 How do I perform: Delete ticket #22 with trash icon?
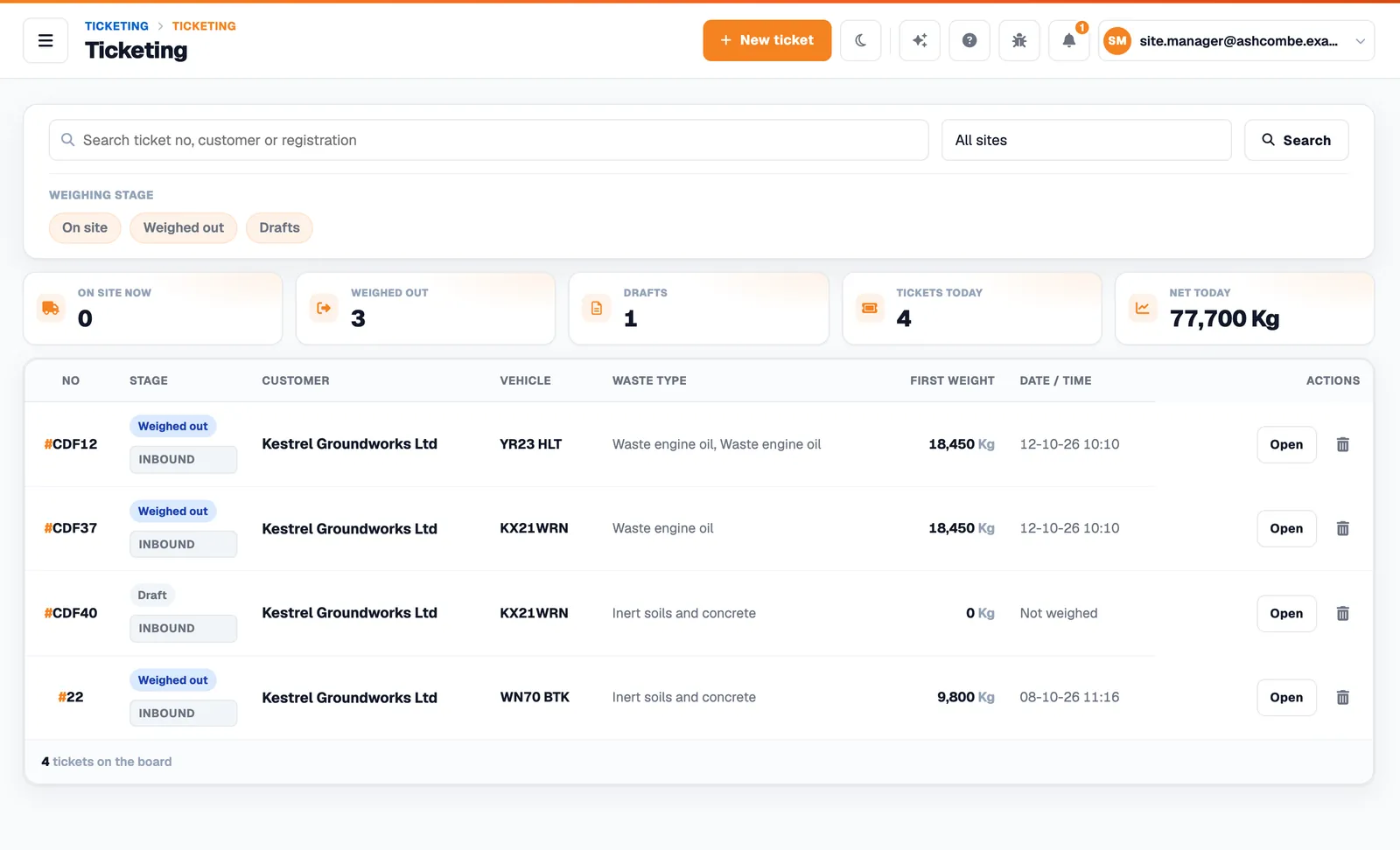pyautogui.click(x=1342, y=697)
